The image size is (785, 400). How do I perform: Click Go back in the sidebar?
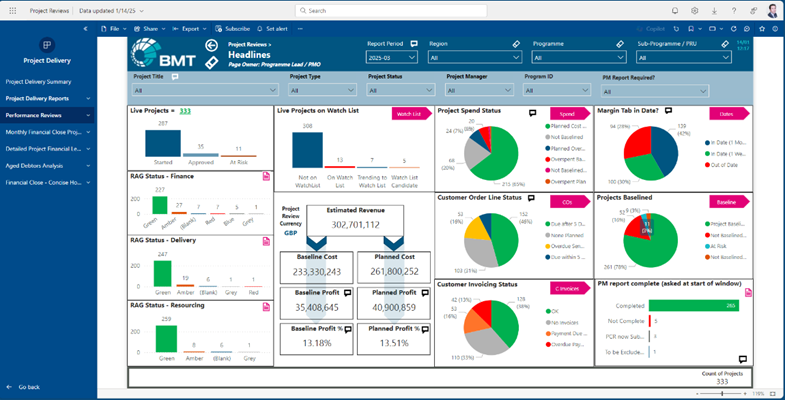click(29, 386)
